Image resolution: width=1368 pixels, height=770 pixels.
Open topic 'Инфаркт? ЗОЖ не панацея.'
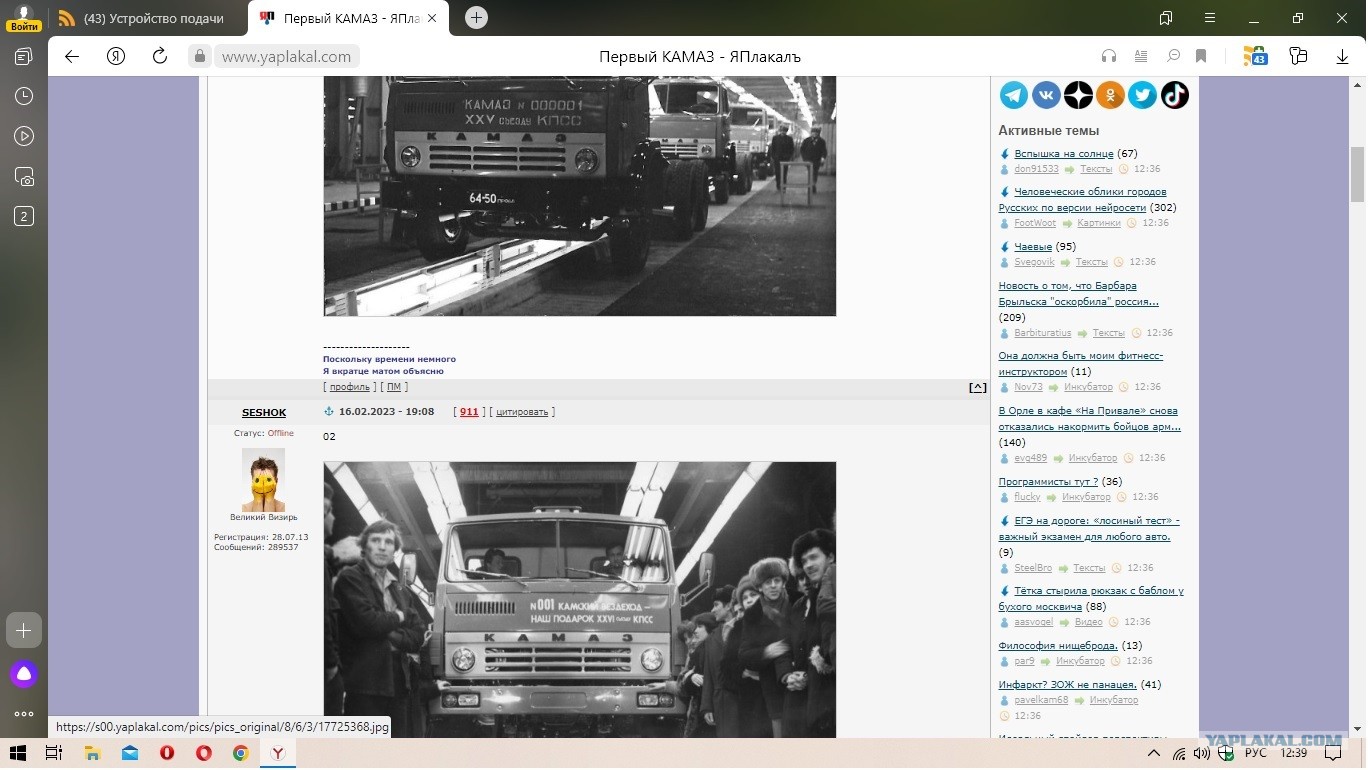[x=1068, y=685]
